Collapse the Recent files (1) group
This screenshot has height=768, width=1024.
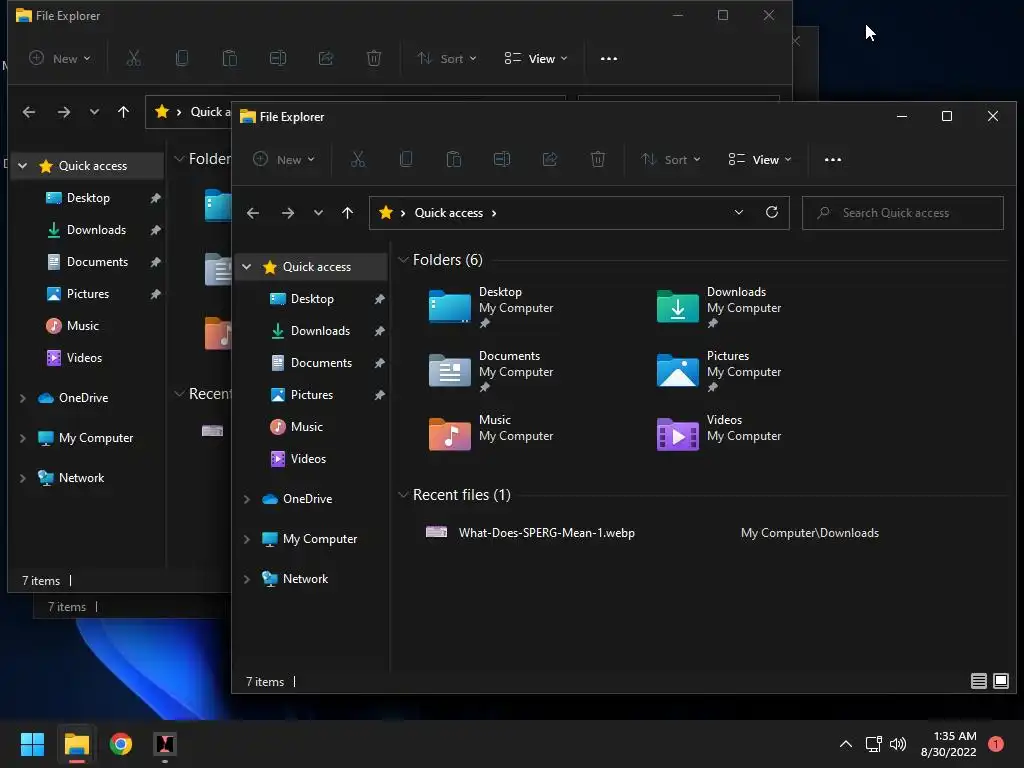pos(403,495)
